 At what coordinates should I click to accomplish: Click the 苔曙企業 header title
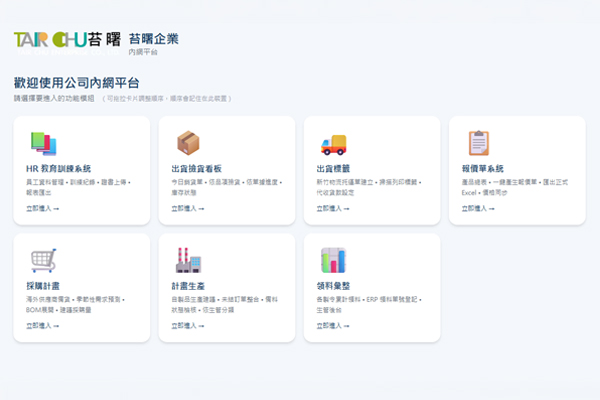click(x=153, y=39)
